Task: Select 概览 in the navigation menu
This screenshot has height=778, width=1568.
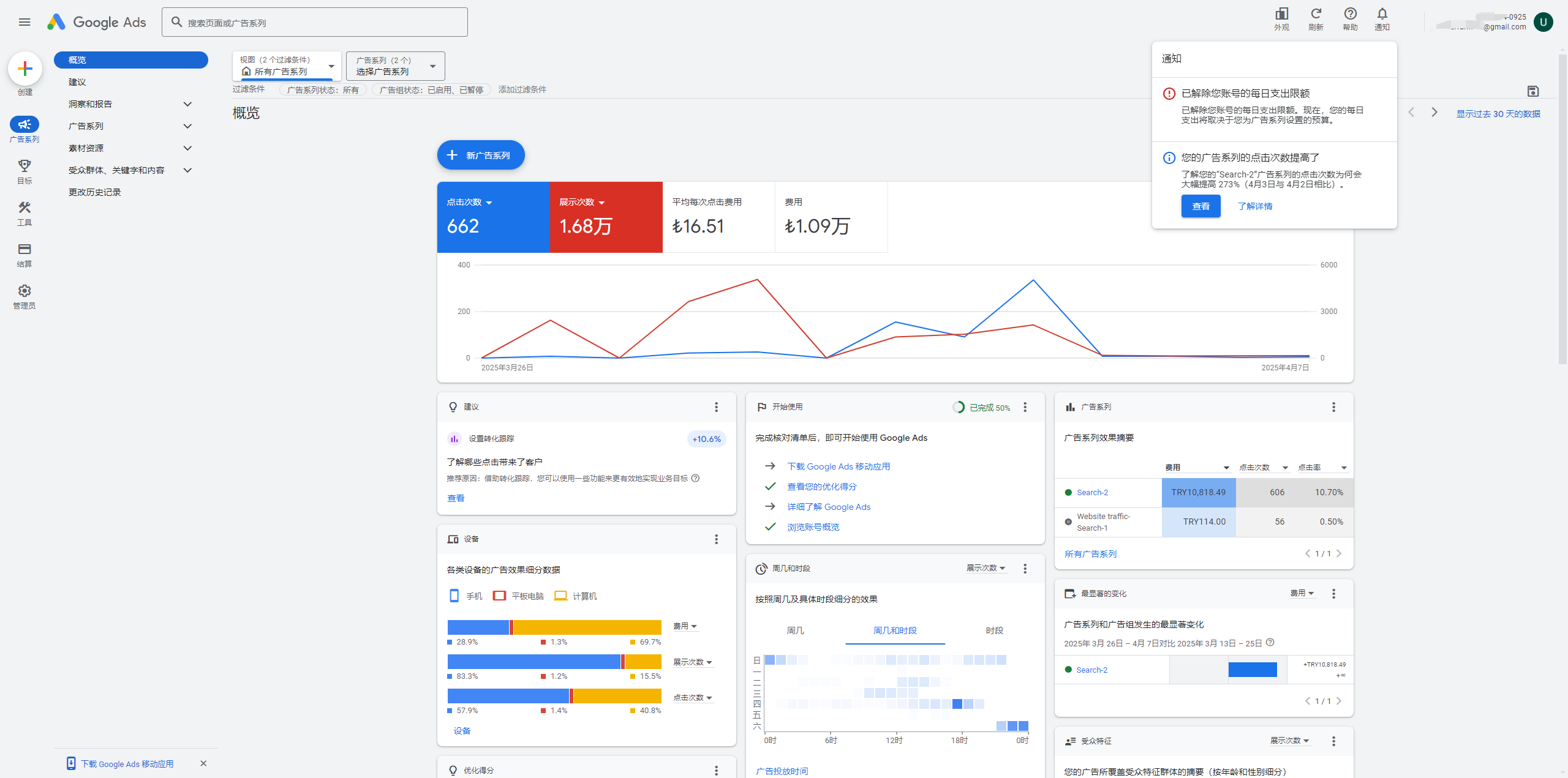Action: point(131,60)
